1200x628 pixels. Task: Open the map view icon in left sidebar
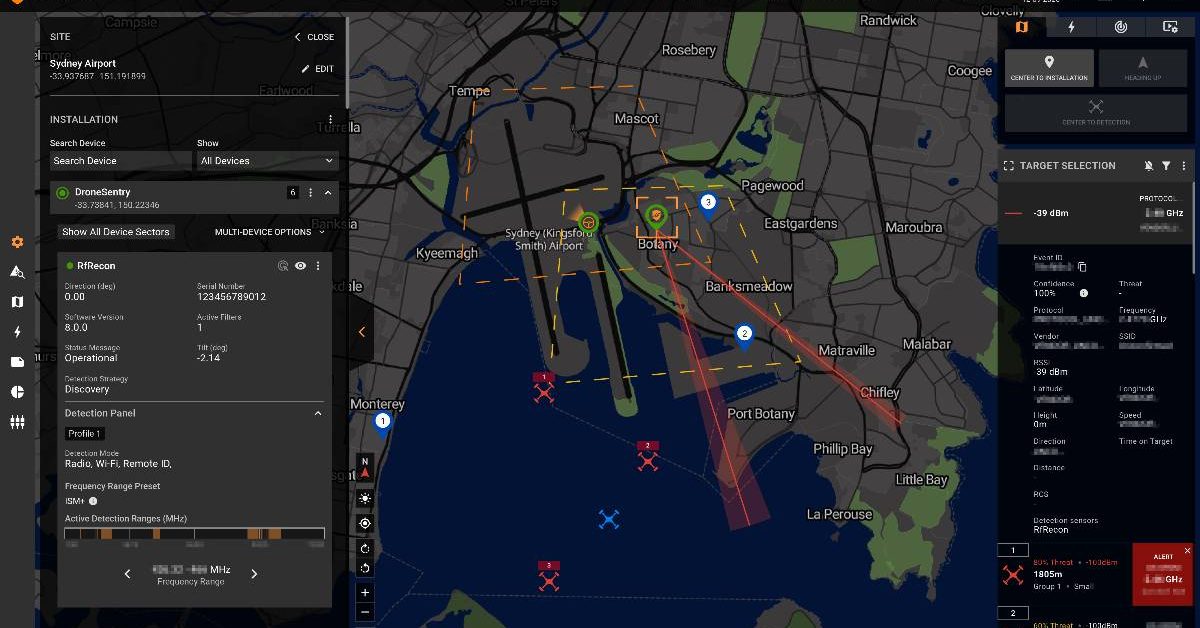(17, 301)
